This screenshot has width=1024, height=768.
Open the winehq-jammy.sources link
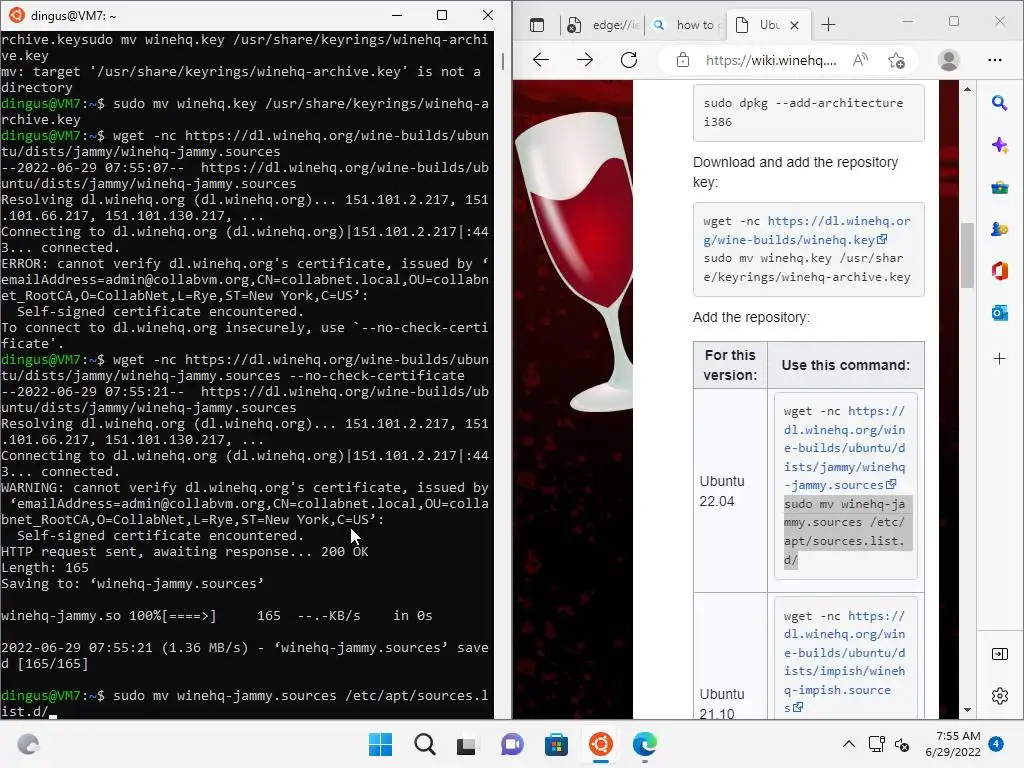coord(844,448)
